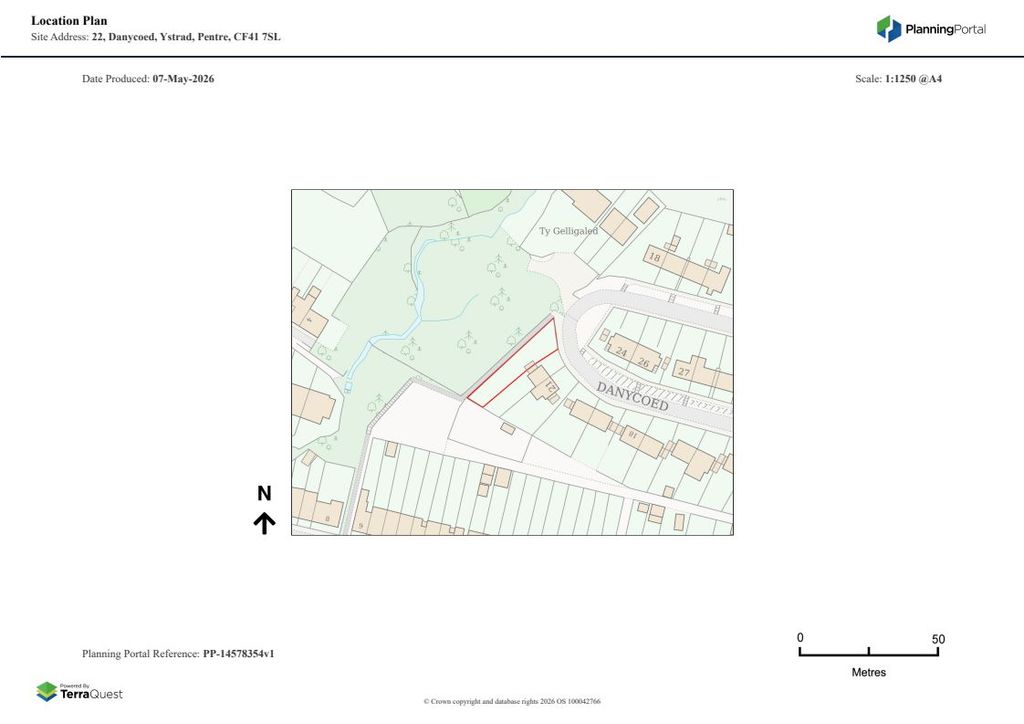Viewport: 1024px width, 724px height.
Task: Select the site address text
Action: pyautogui.click(x=155, y=37)
